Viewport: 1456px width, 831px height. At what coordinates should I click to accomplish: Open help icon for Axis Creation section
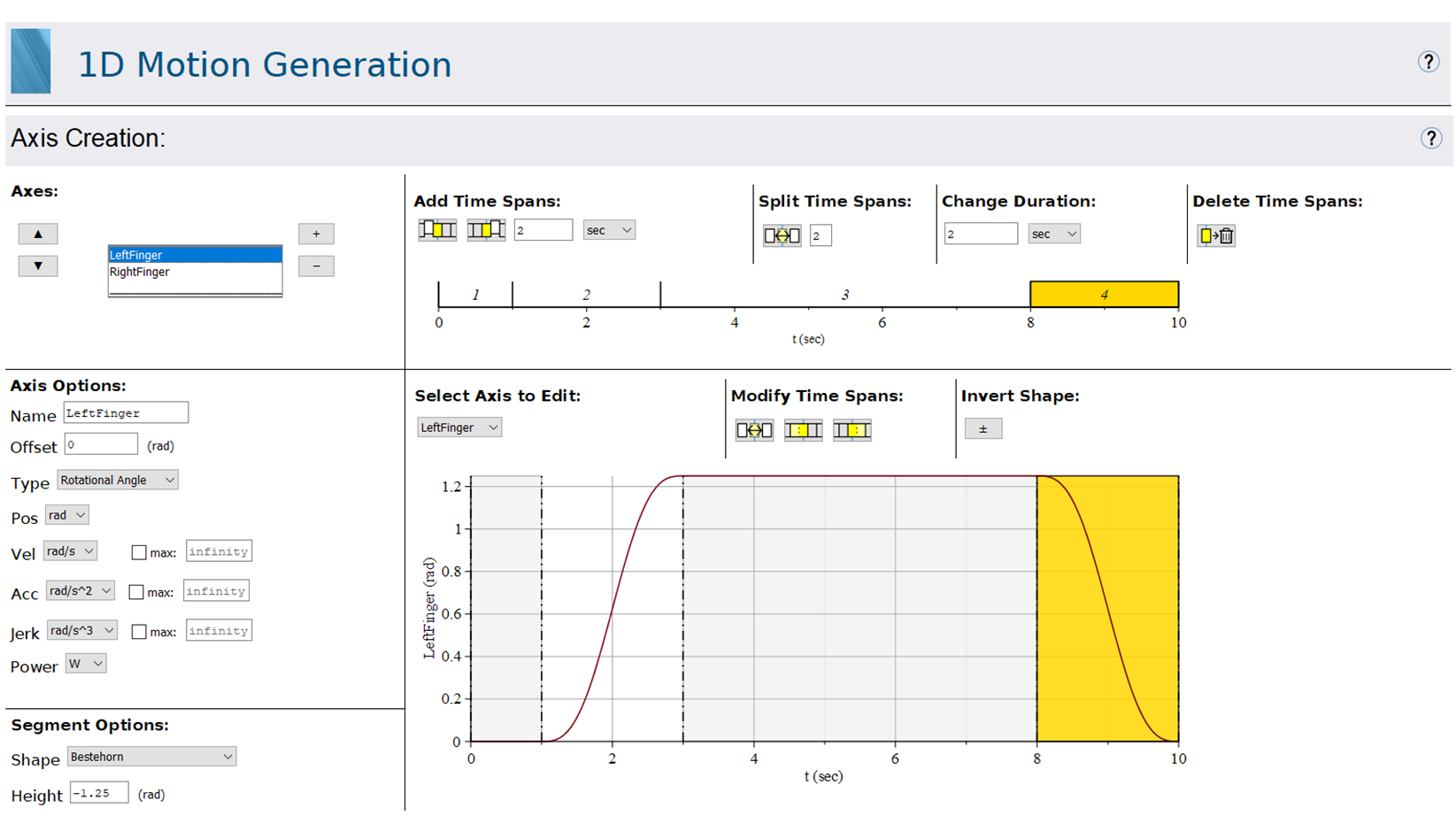[x=1430, y=138]
